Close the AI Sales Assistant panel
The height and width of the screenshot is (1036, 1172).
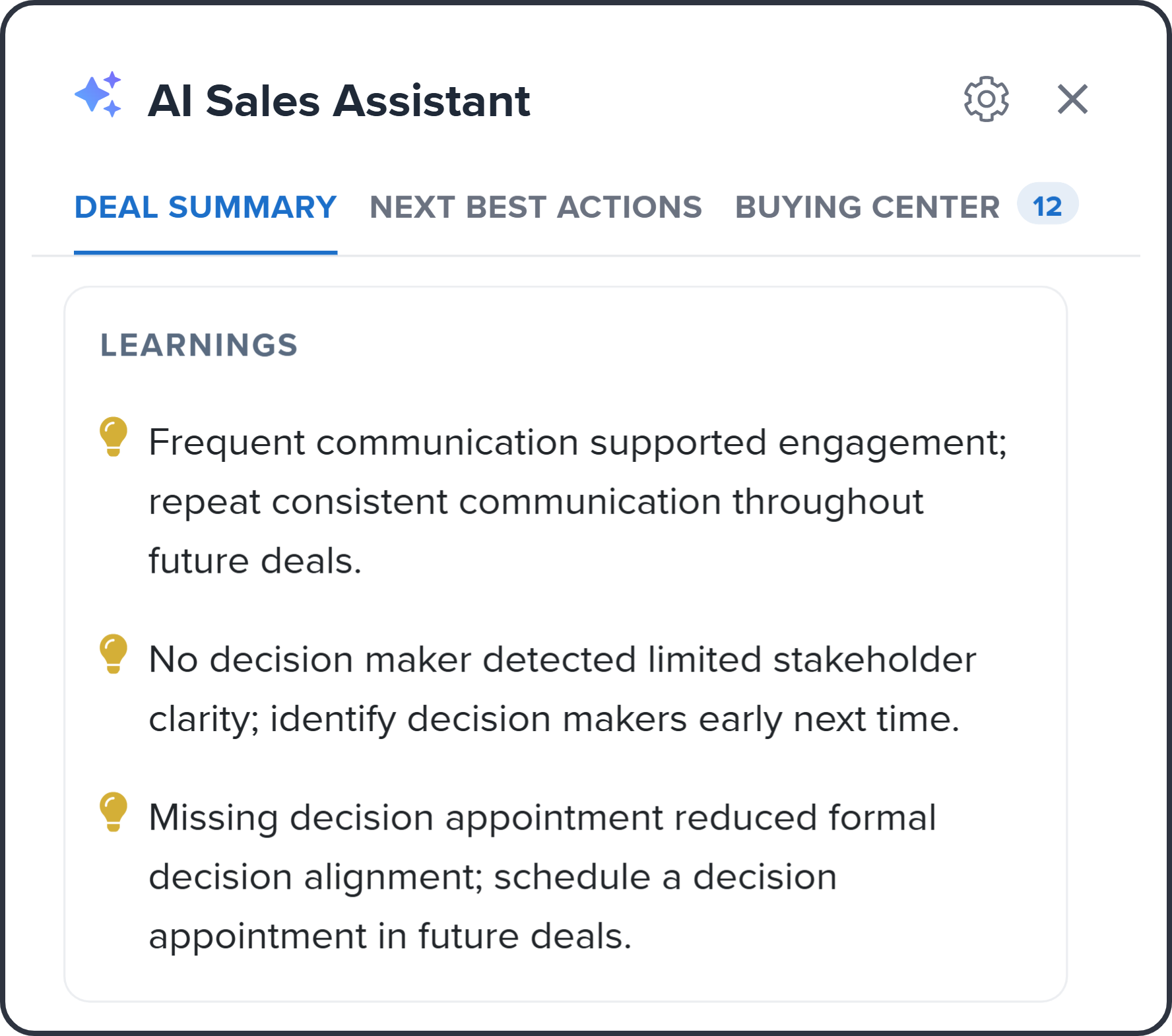[1072, 100]
